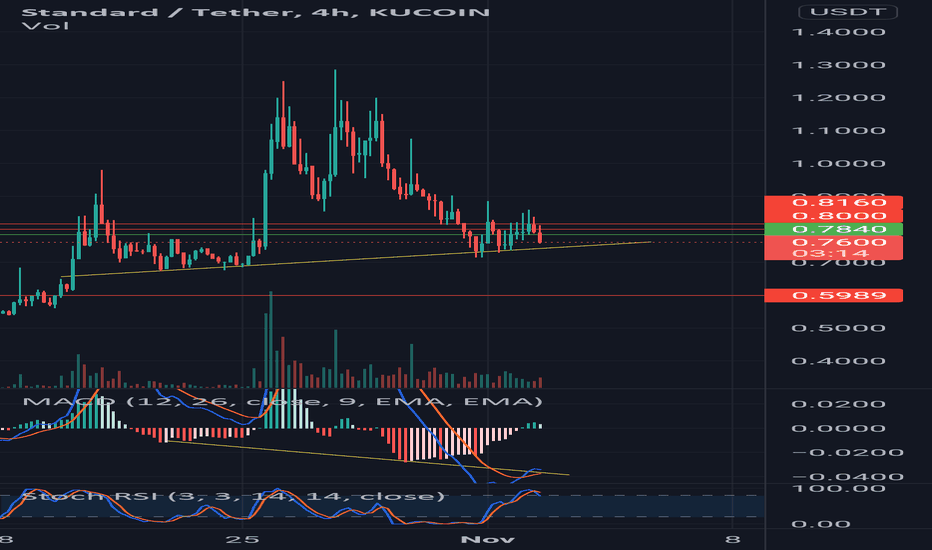Click the USDT currency selector button

[848, 11]
